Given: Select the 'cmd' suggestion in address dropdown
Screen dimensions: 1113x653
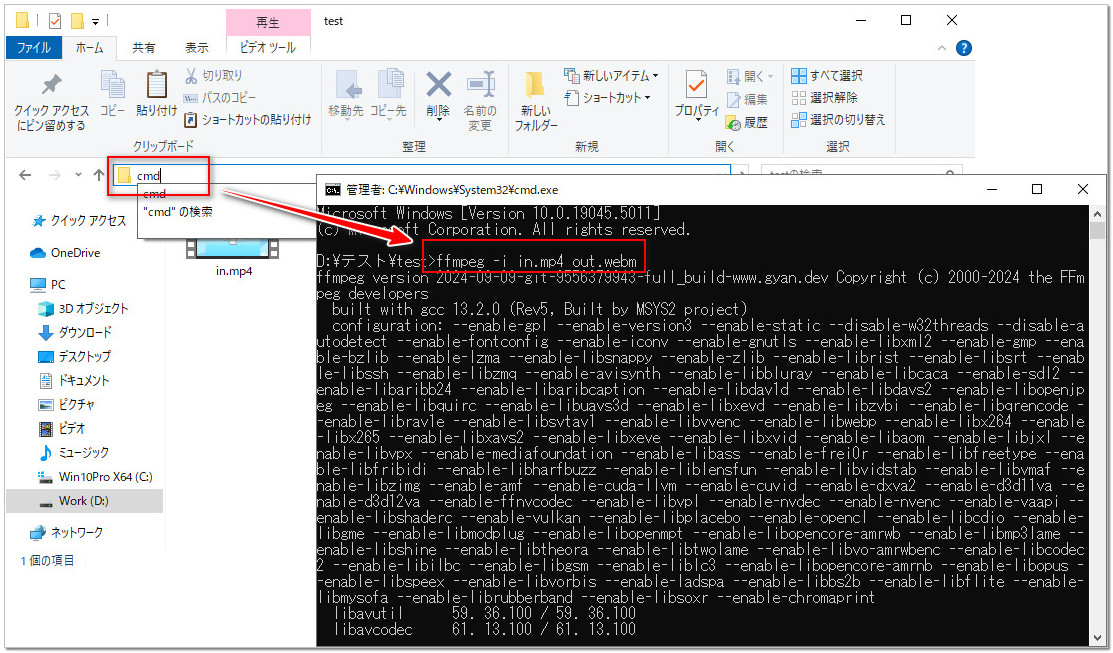Looking at the screenshot, I should (x=154, y=194).
